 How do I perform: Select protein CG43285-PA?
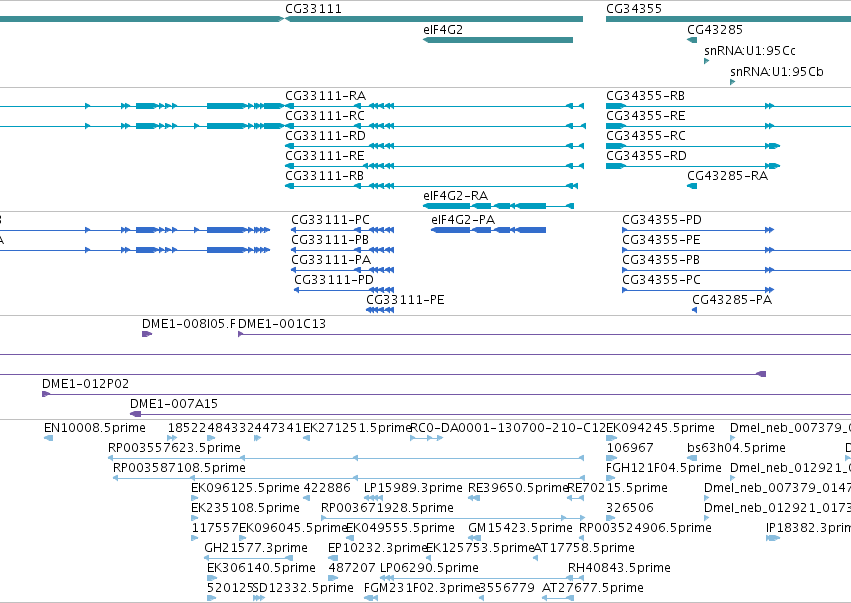694,310
